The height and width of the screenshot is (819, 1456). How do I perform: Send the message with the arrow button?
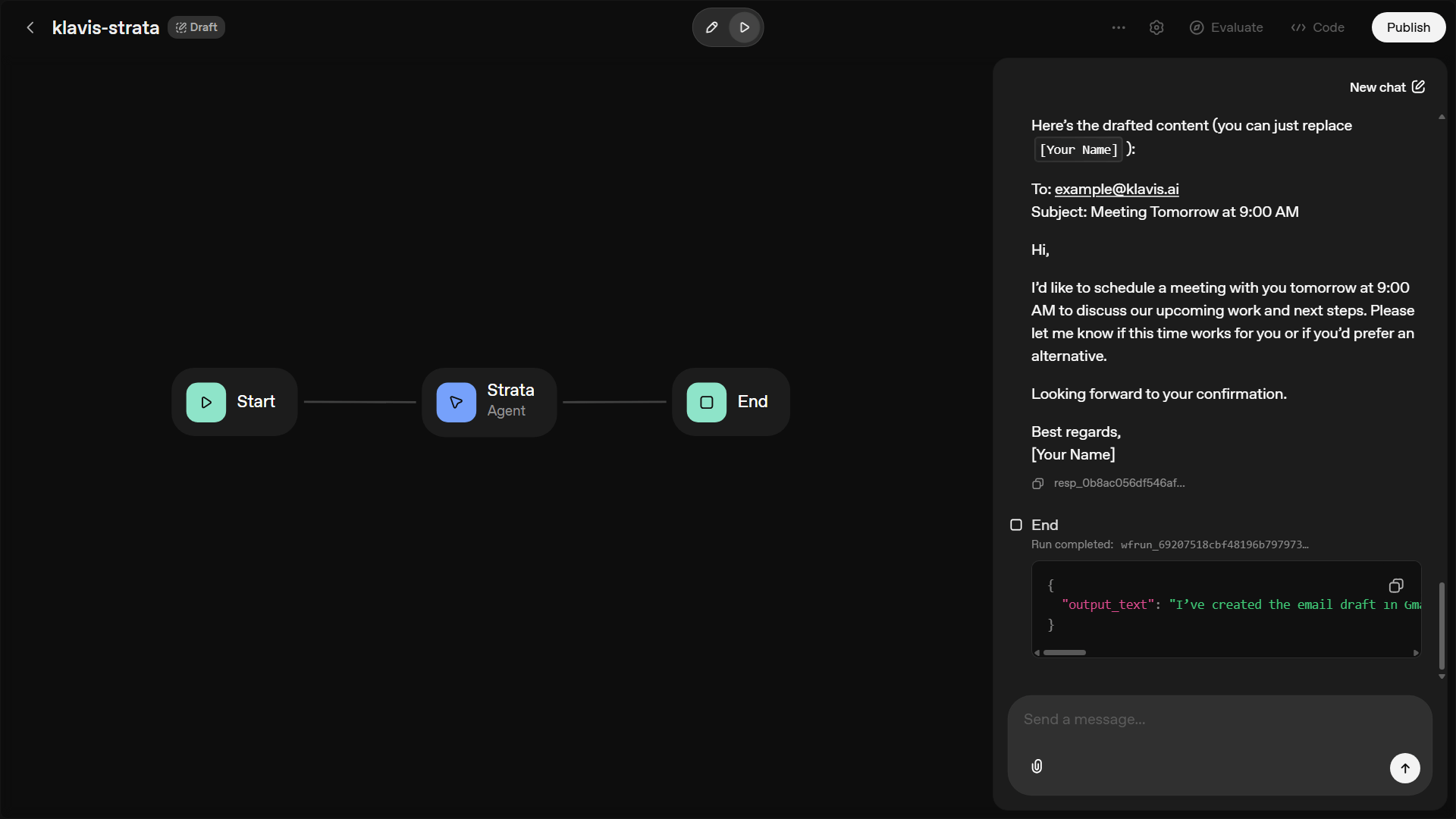tap(1404, 767)
